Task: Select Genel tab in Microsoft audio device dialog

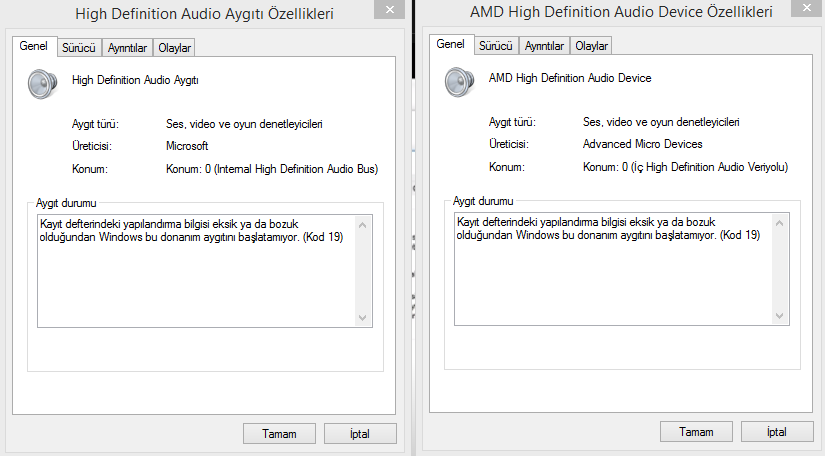Action: point(33,47)
